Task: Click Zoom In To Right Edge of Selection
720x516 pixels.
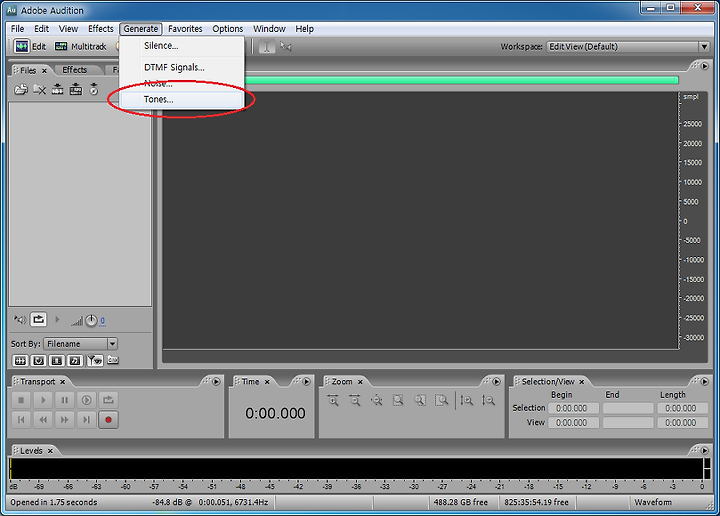Action: tap(441, 400)
